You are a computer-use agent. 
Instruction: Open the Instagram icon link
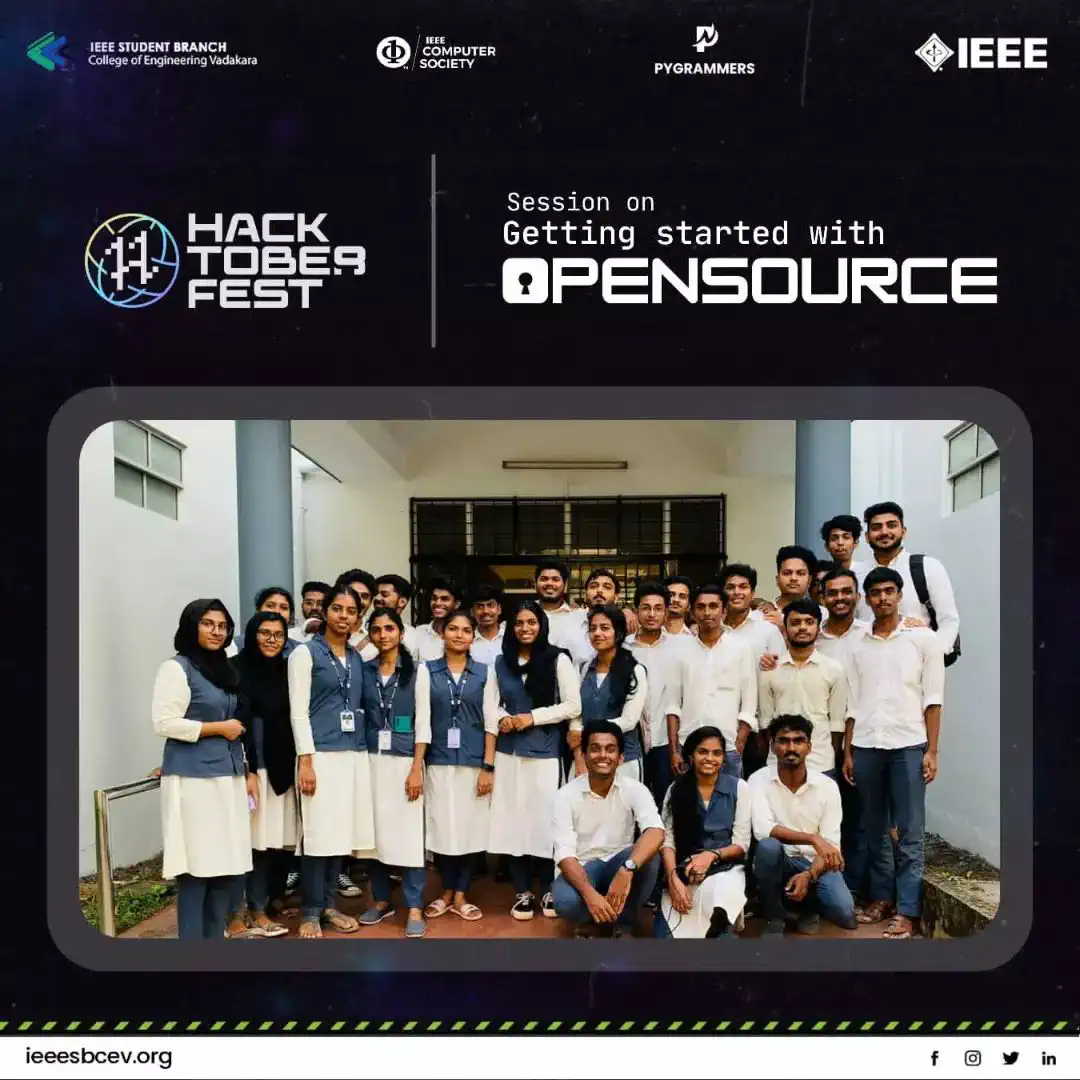tap(972, 1058)
